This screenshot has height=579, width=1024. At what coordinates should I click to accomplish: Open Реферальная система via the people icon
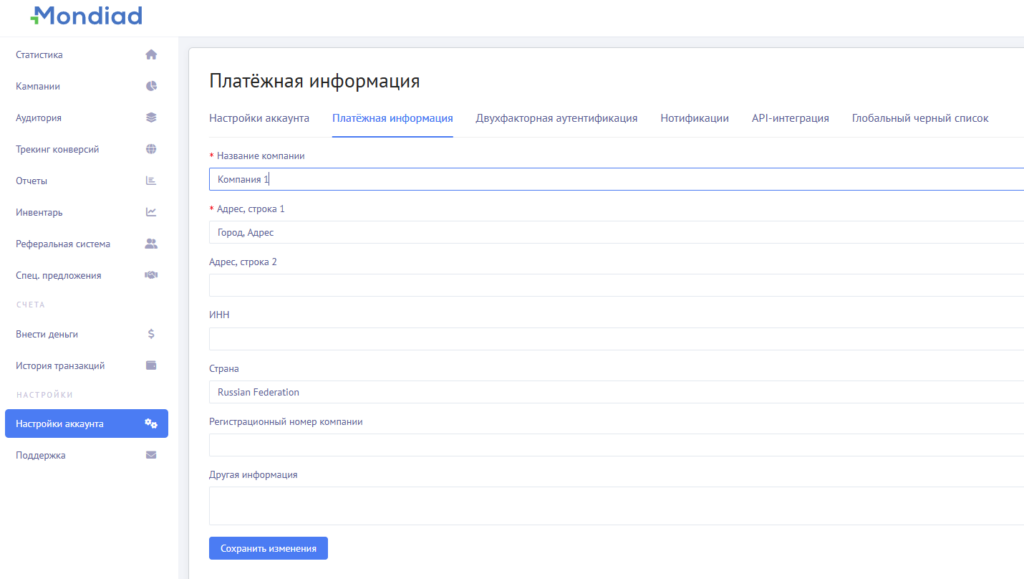point(151,243)
